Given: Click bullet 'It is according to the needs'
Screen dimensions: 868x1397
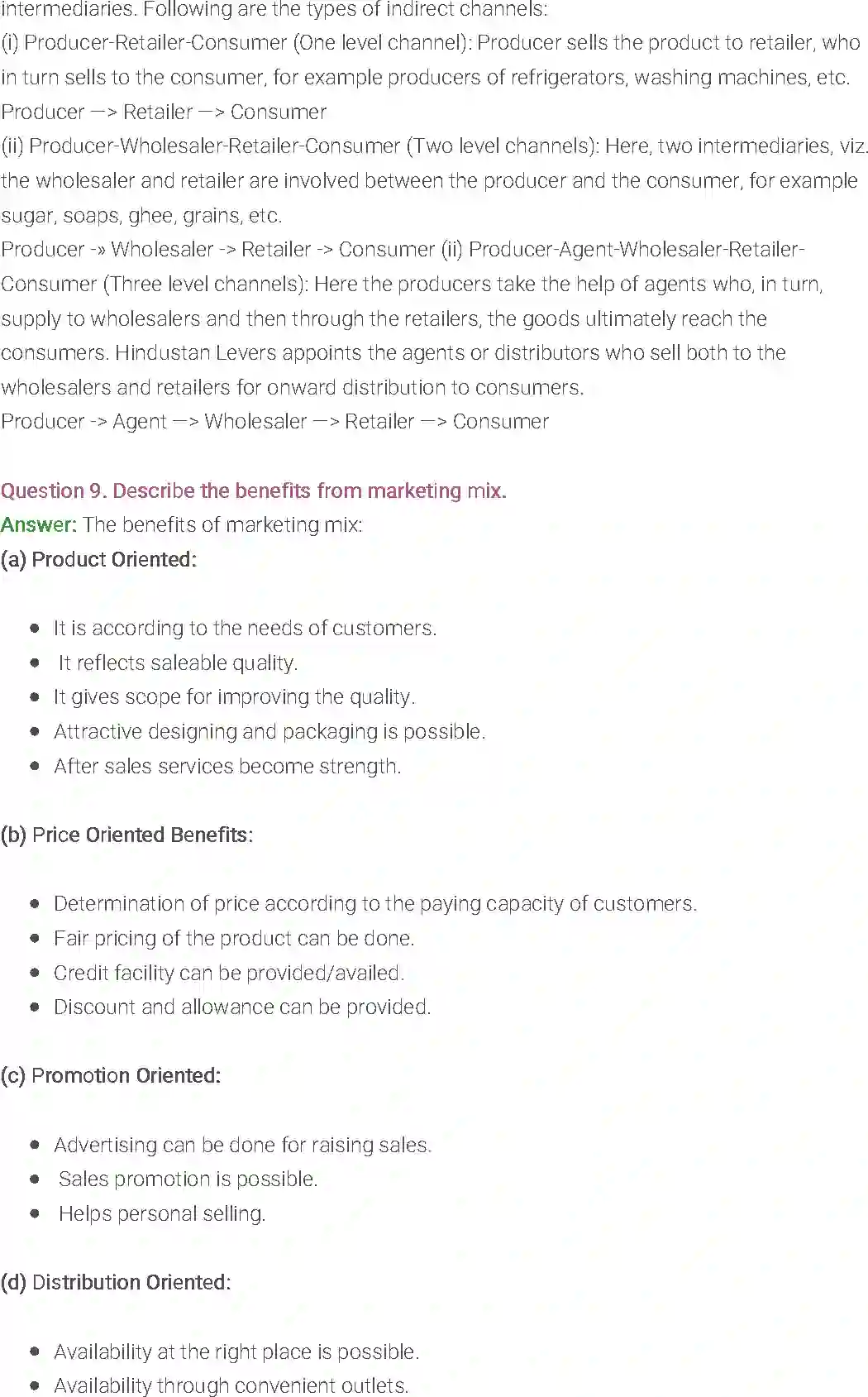Looking at the screenshot, I should point(245,629).
